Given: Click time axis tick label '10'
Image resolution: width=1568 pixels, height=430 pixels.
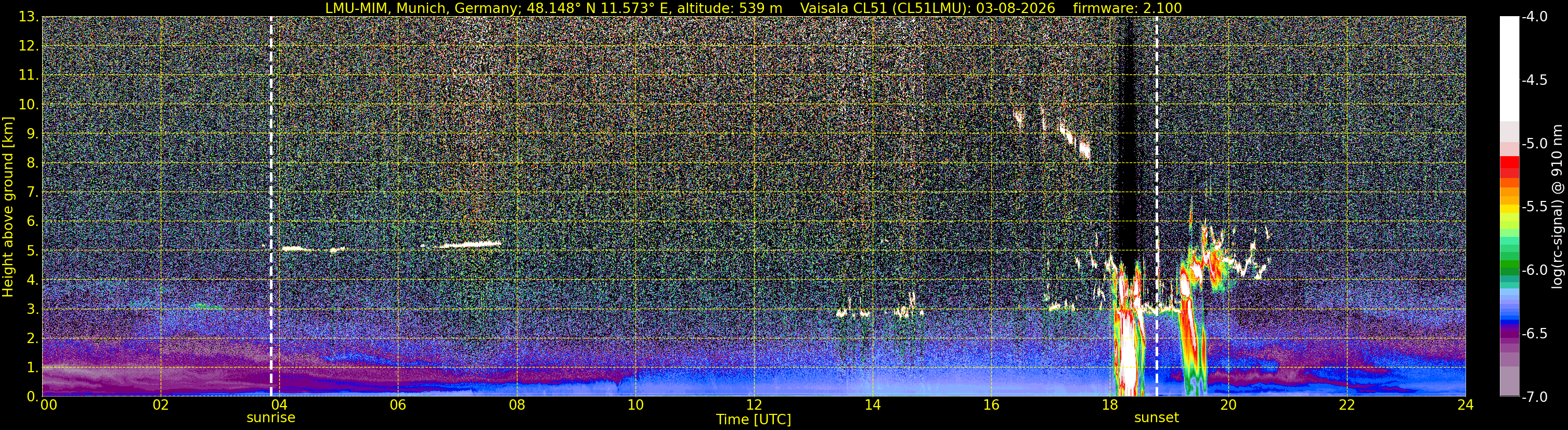Looking at the screenshot, I should tap(636, 405).
